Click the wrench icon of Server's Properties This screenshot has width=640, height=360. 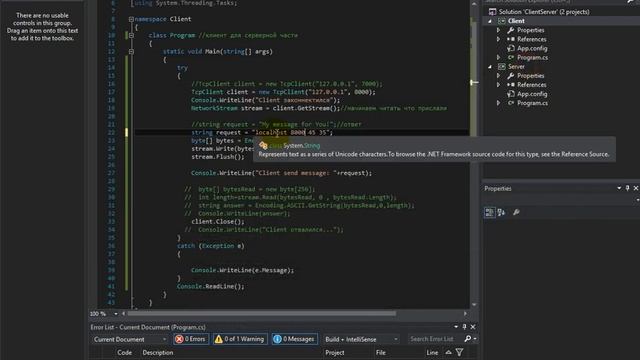511,76
